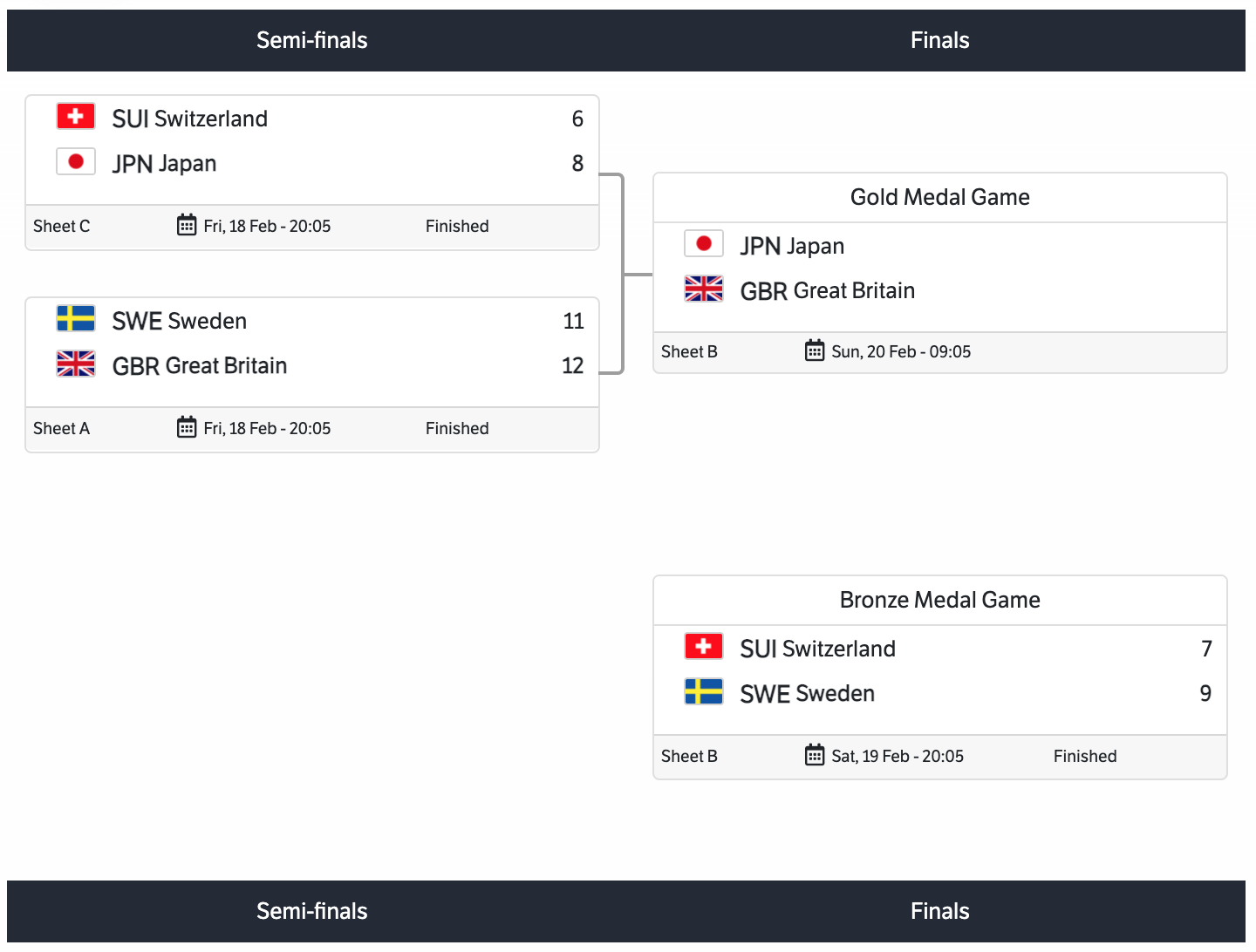Click Switzerland flag in Bronze Medal Game

(x=704, y=647)
